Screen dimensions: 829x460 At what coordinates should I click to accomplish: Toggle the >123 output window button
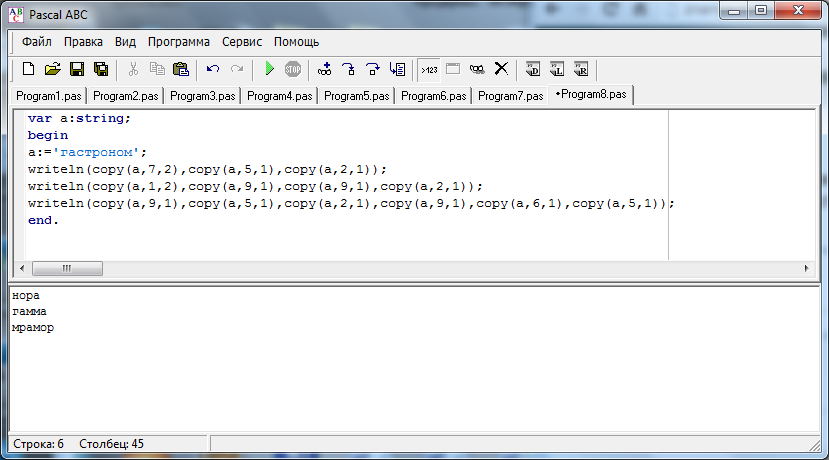click(429, 70)
